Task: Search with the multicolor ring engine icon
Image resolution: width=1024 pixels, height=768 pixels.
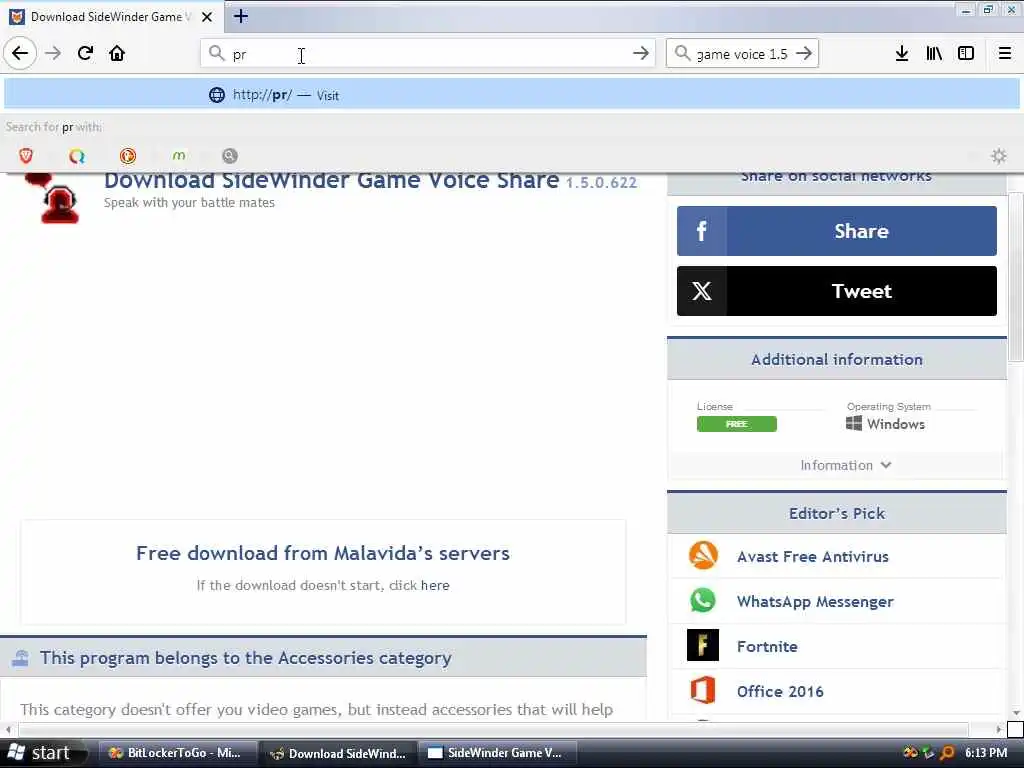Action: [x=77, y=155]
